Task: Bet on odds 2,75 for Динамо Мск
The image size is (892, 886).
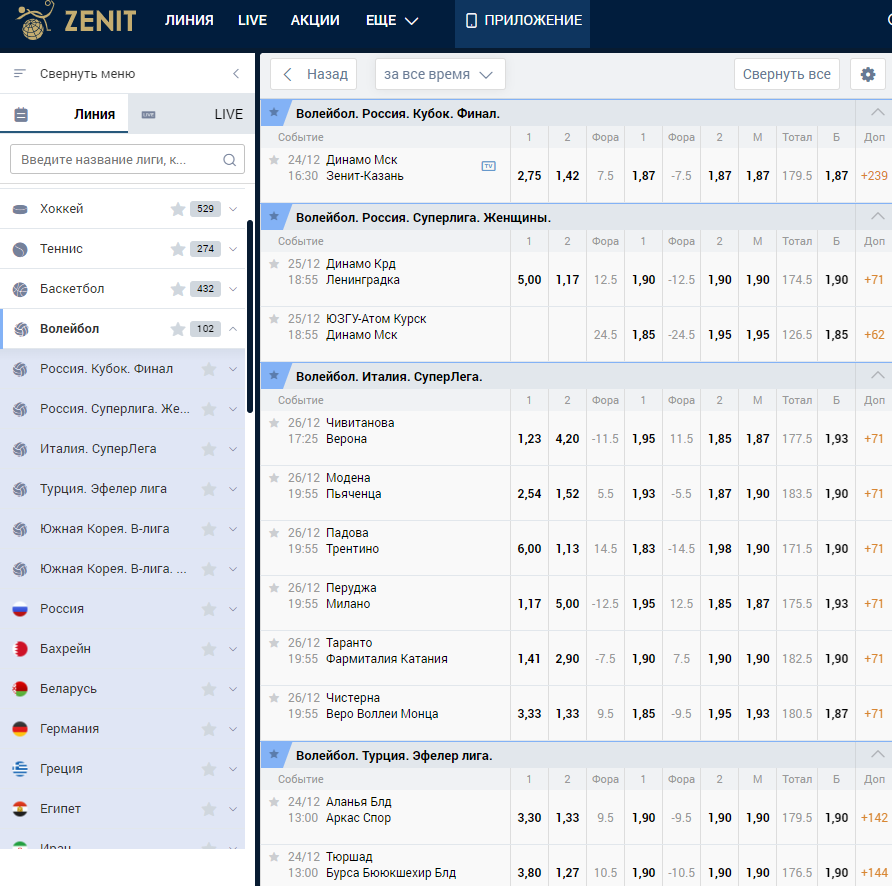Action: pyautogui.click(x=529, y=176)
